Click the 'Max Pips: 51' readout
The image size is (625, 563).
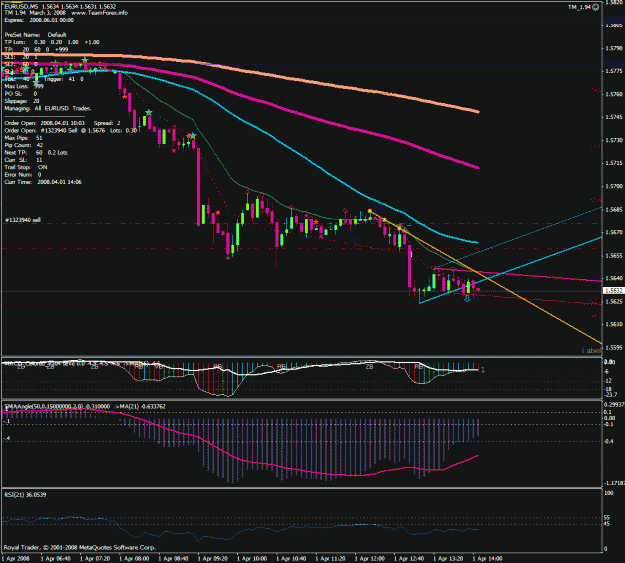(23, 138)
